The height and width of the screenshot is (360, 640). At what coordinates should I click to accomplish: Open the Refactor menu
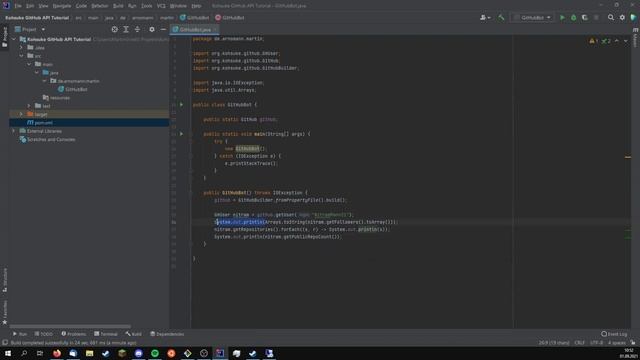[100, 6]
